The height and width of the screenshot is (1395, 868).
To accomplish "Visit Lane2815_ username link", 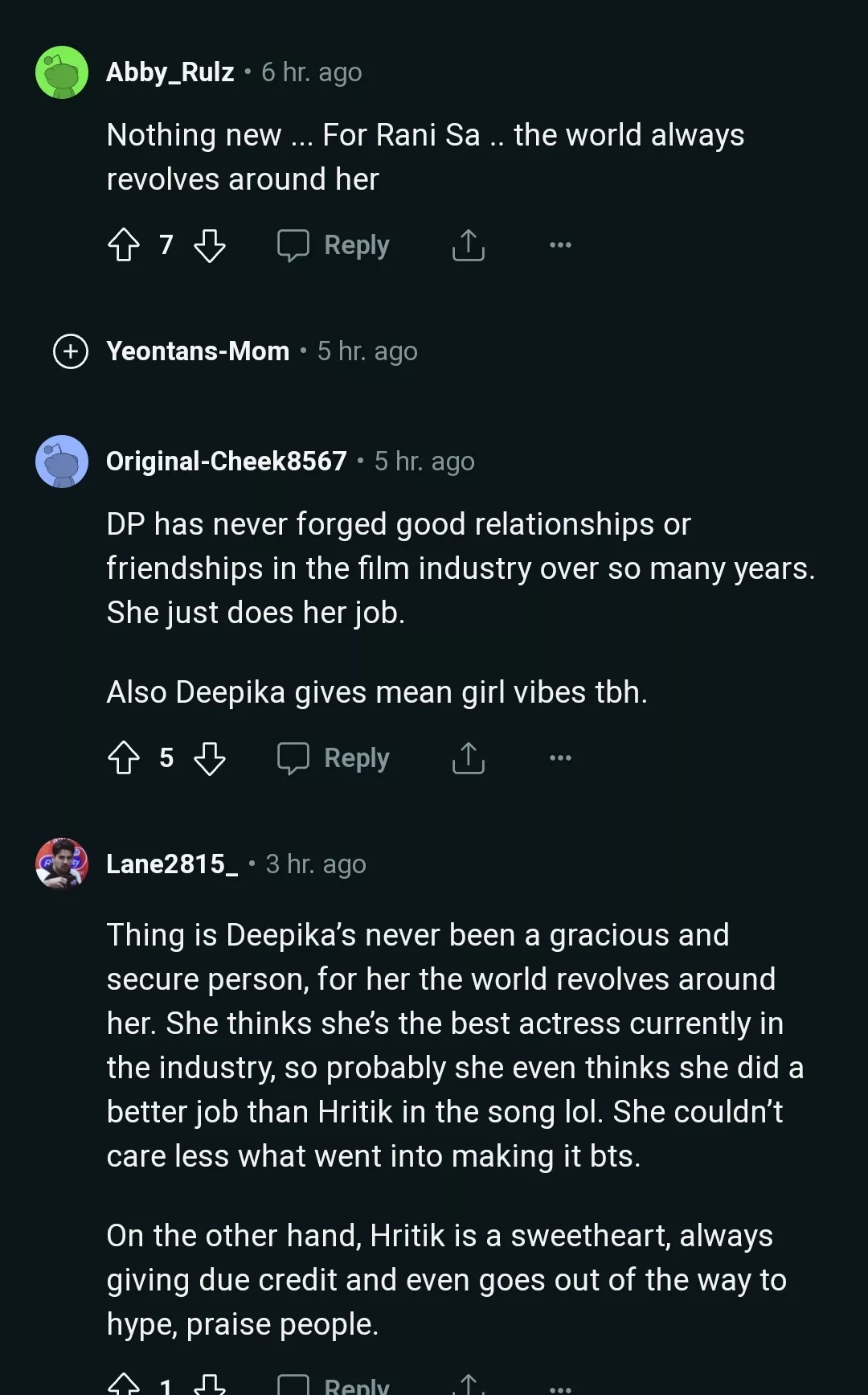I will (172, 864).
